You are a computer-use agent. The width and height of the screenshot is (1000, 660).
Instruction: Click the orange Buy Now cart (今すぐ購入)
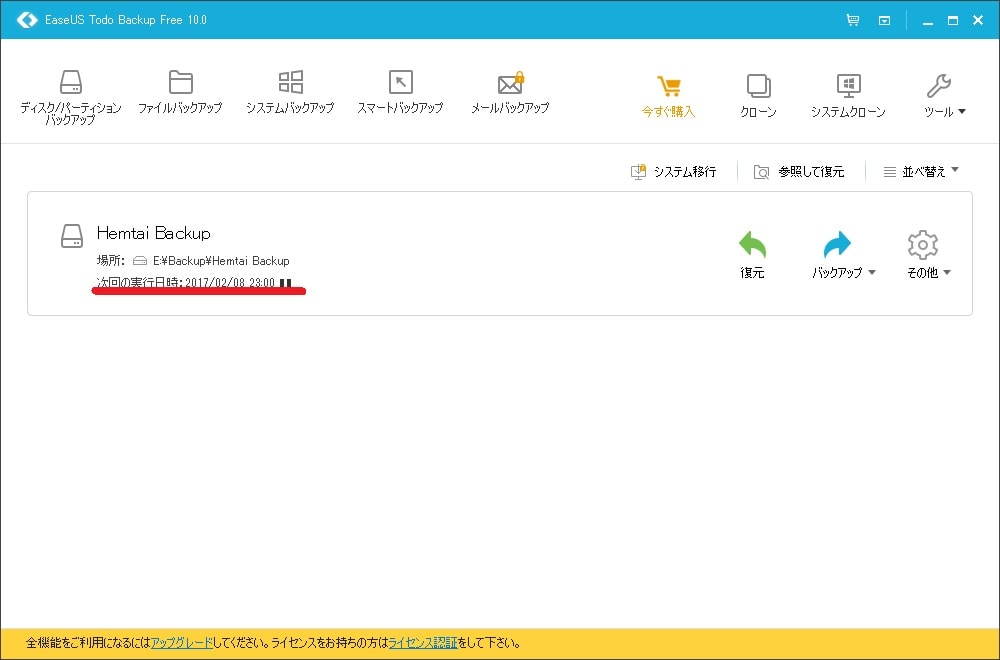[668, 97]
